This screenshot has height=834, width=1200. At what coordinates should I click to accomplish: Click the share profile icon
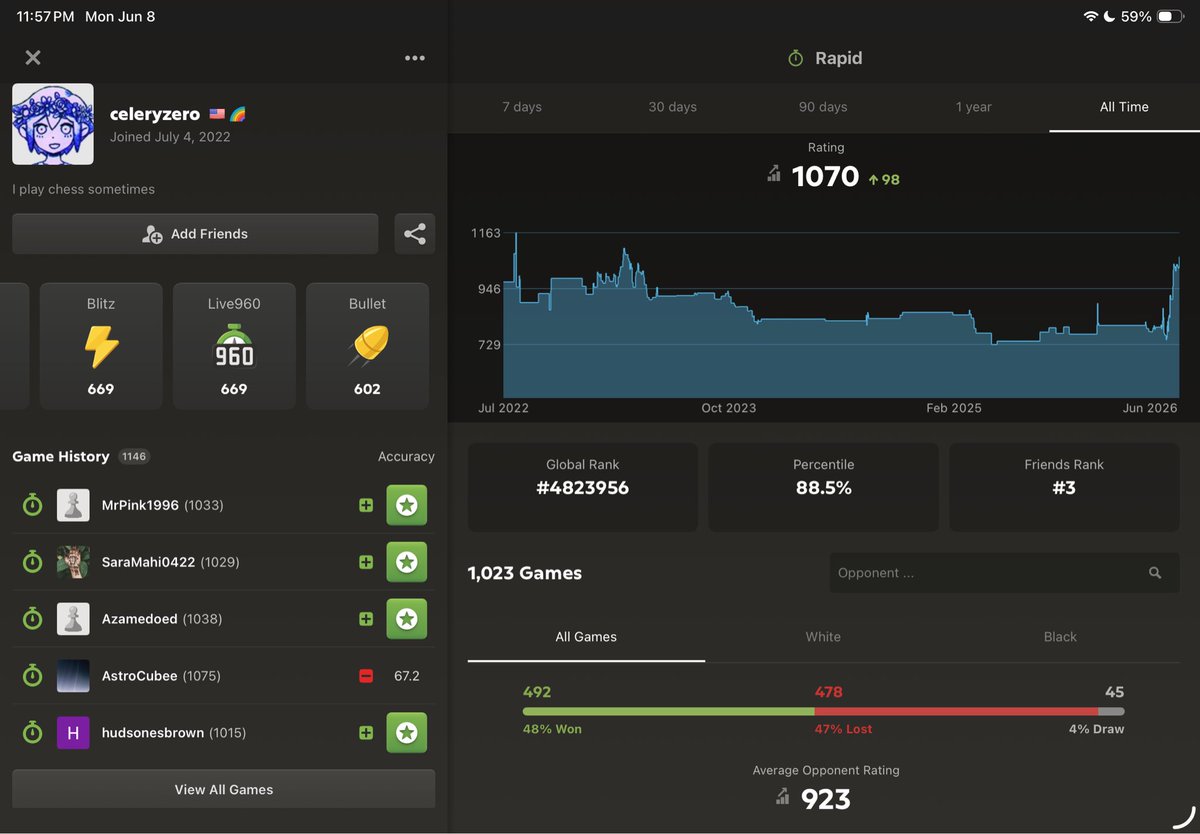tap(415, 234)
